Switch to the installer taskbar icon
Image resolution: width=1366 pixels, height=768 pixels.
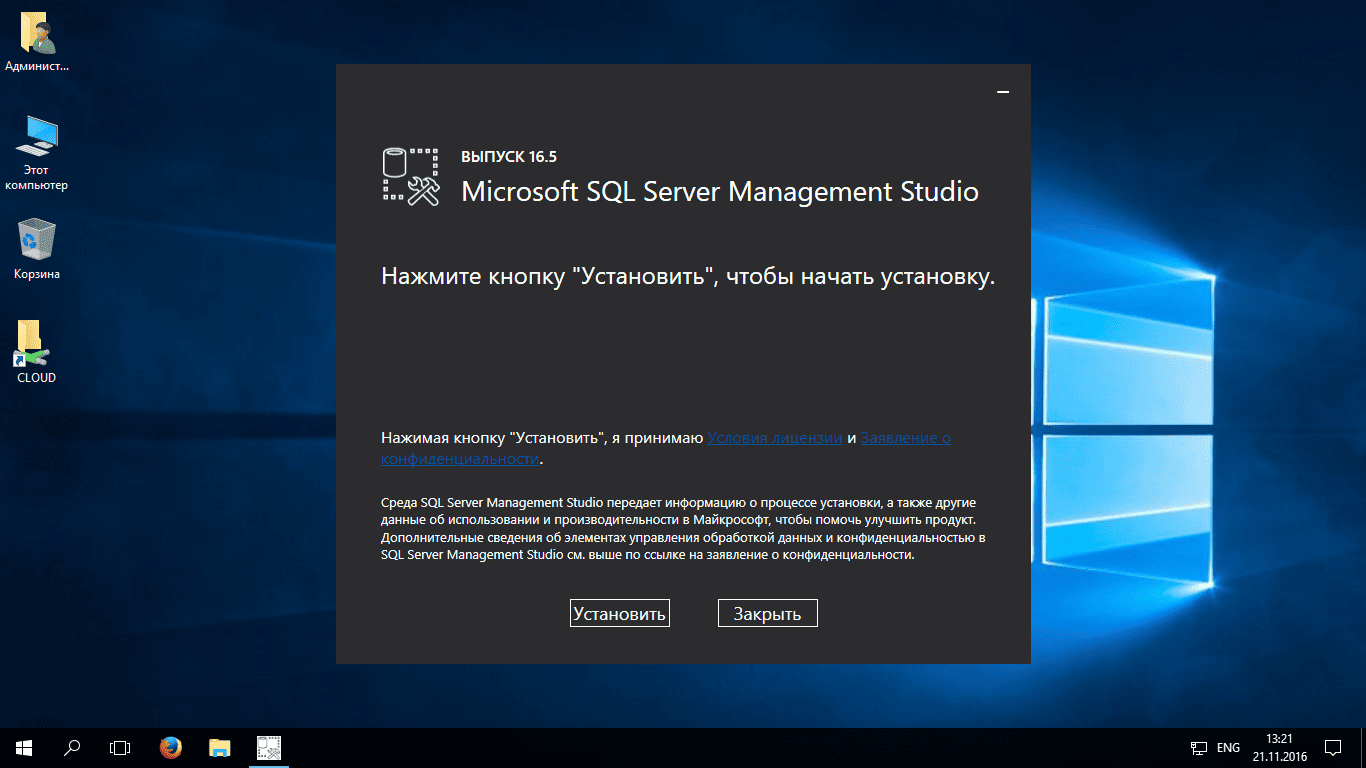point(268,747)
